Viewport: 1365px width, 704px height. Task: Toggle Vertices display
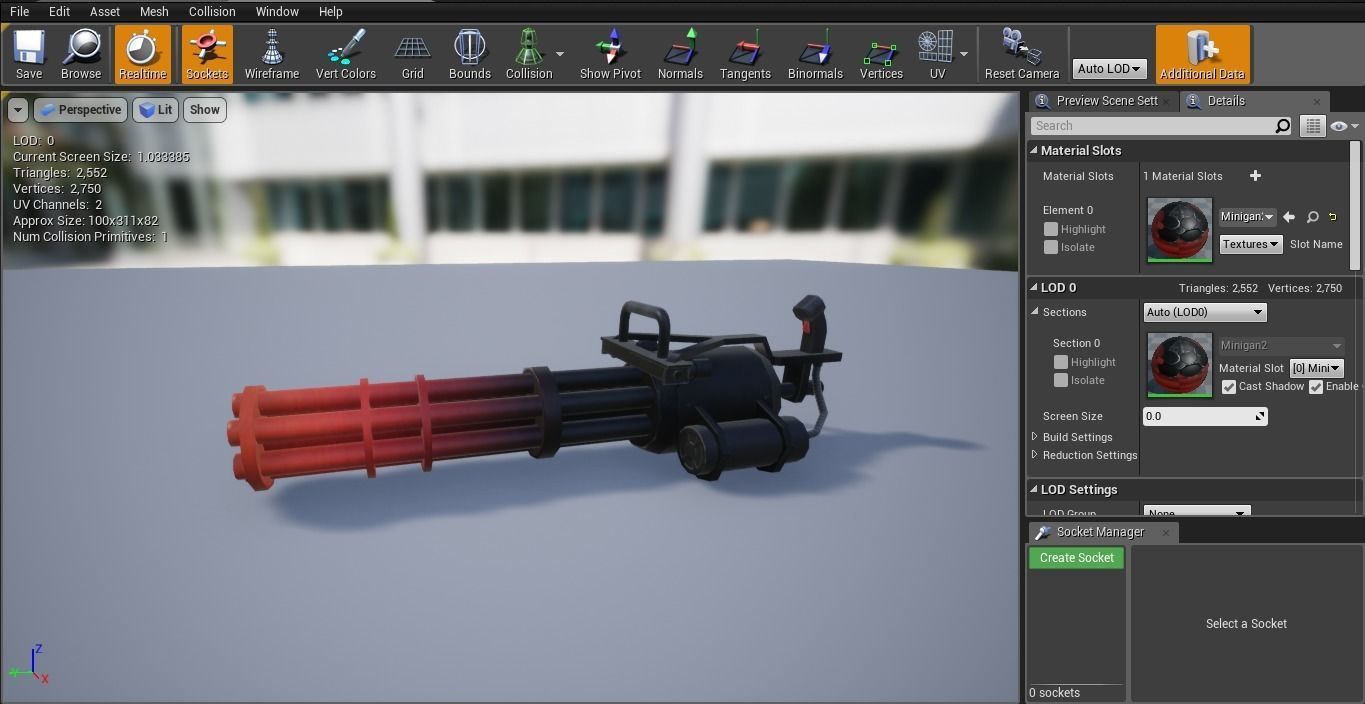pos(881,54)
